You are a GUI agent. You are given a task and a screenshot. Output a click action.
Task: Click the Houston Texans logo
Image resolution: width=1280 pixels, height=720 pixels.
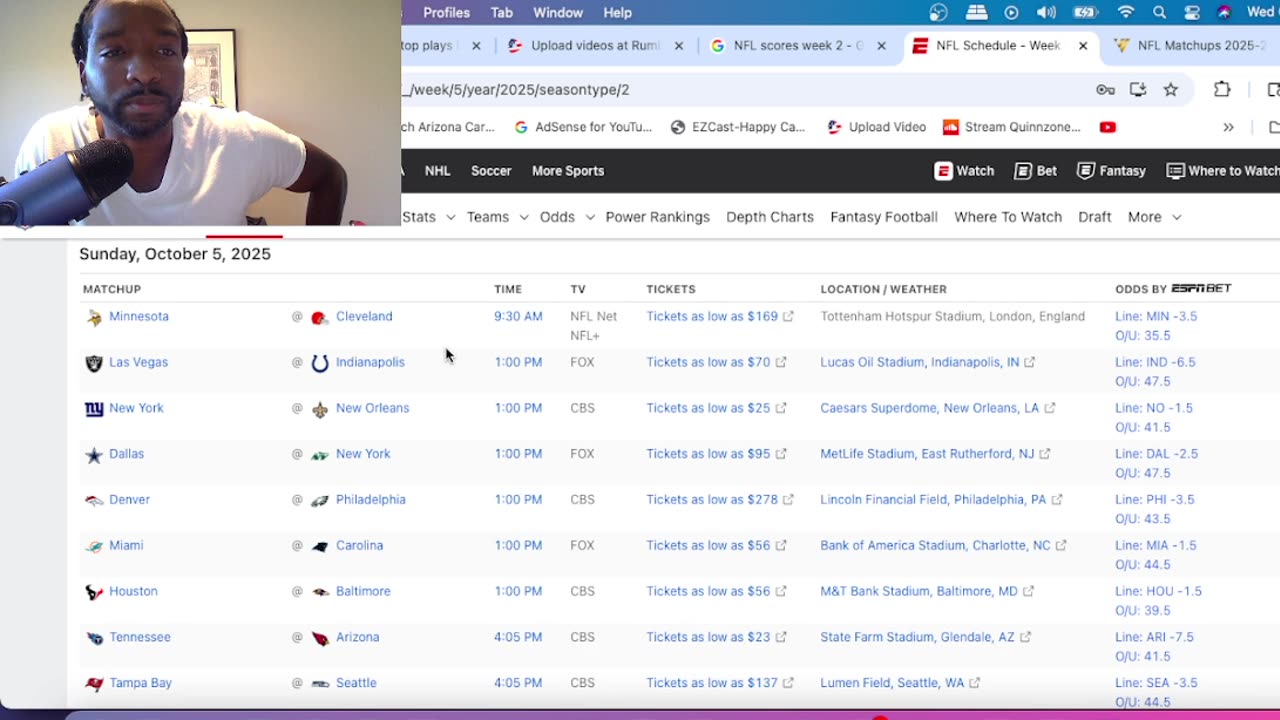pyautogui.click(x=94, y=592)
